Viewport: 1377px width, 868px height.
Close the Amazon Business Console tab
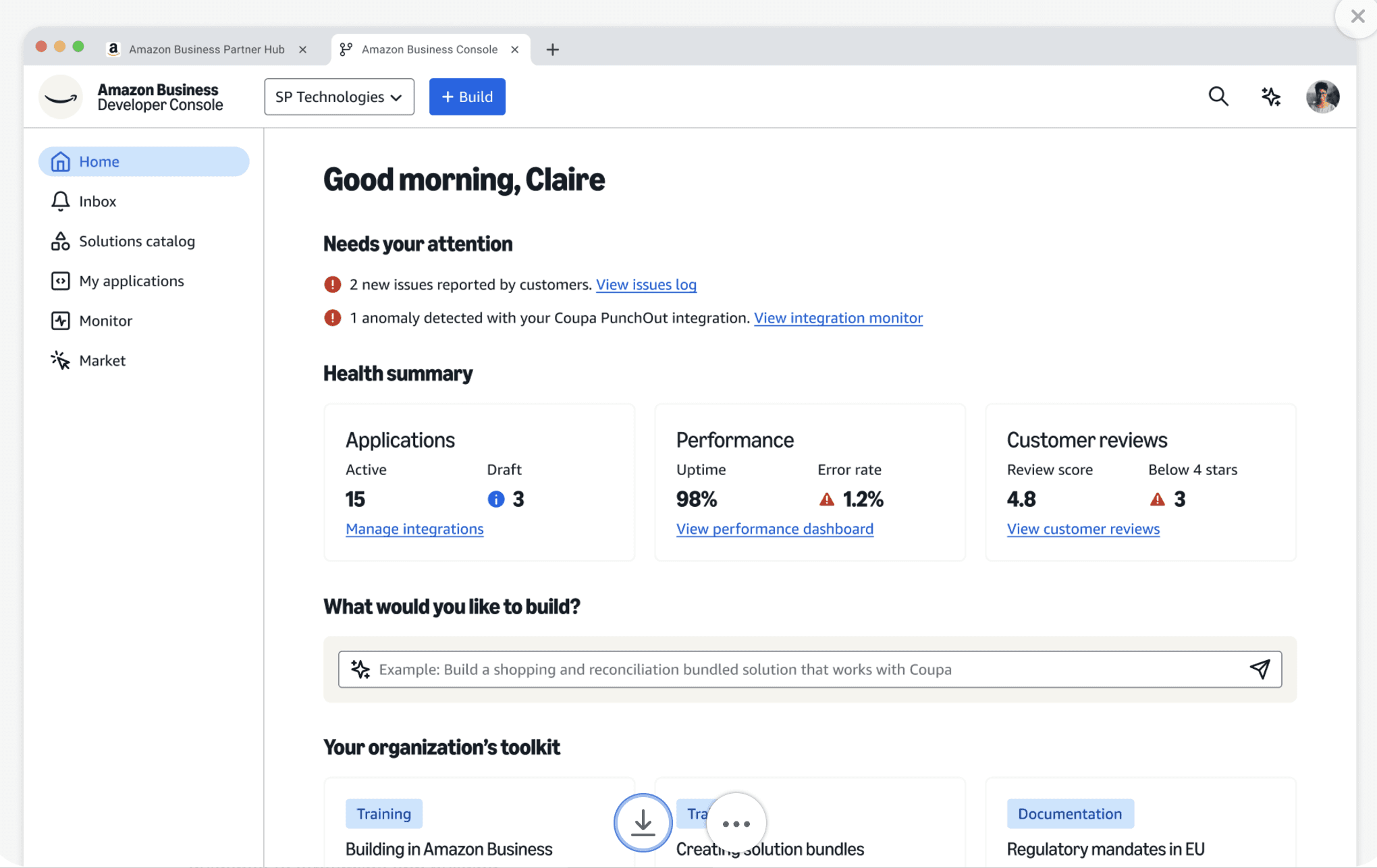(514, 49)
